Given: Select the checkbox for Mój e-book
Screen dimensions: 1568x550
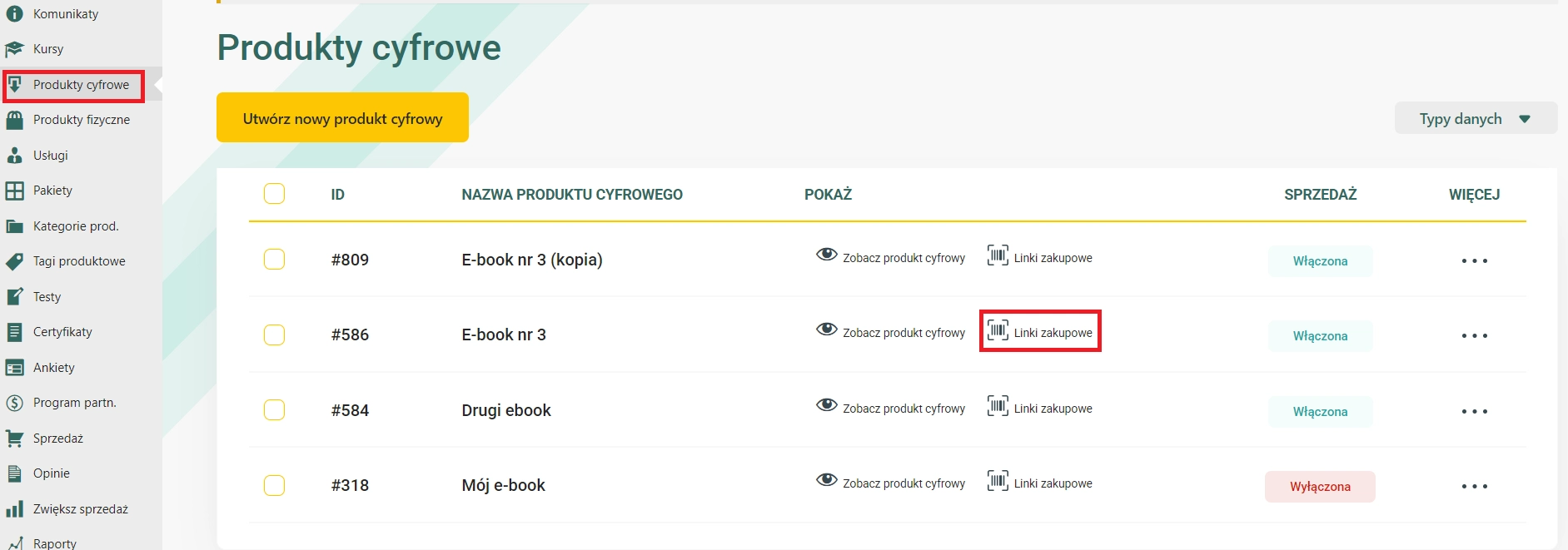Looking at the screenshot, I should 274,485.
